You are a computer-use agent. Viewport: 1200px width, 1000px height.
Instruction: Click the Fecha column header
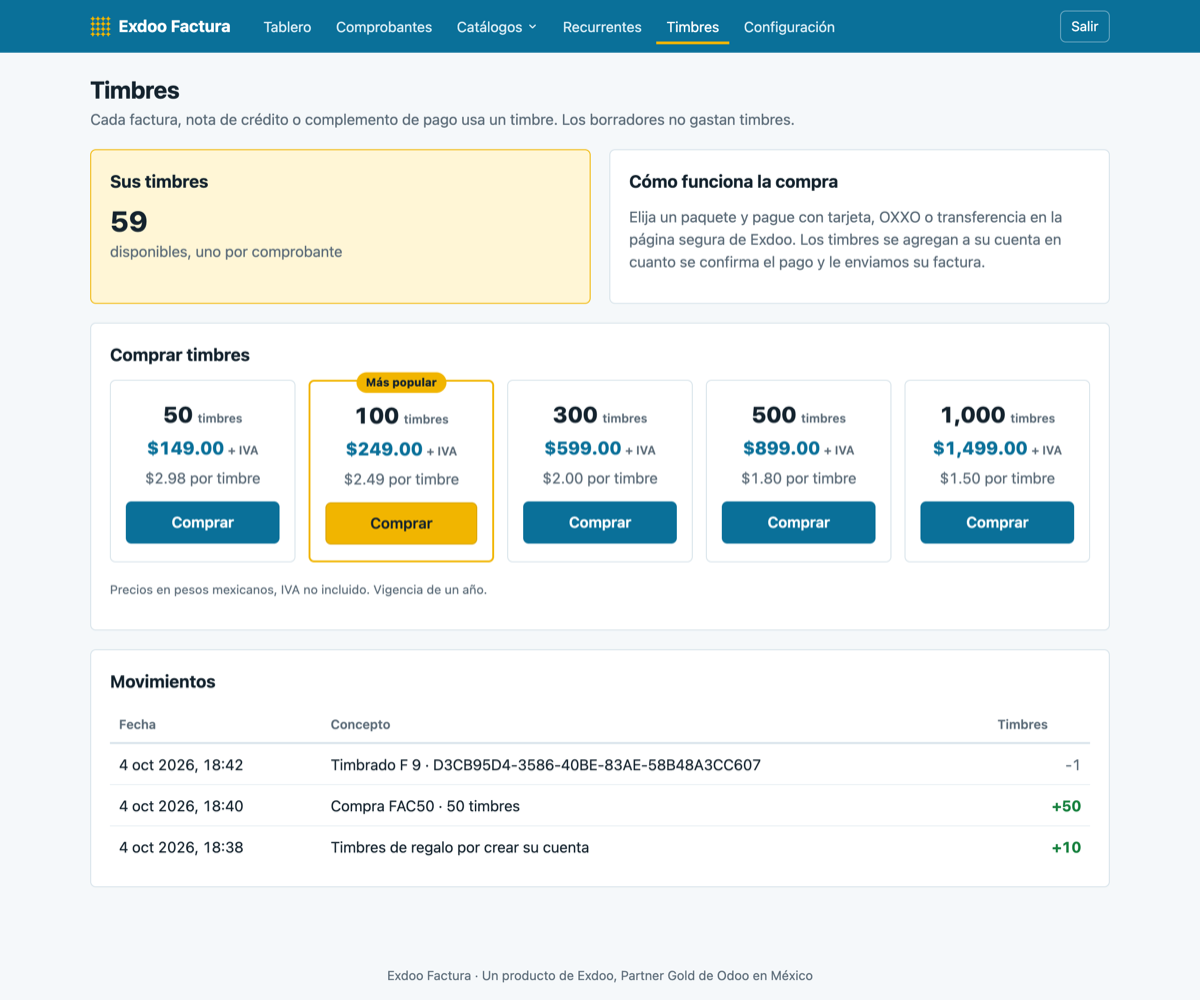coord(137,724)
